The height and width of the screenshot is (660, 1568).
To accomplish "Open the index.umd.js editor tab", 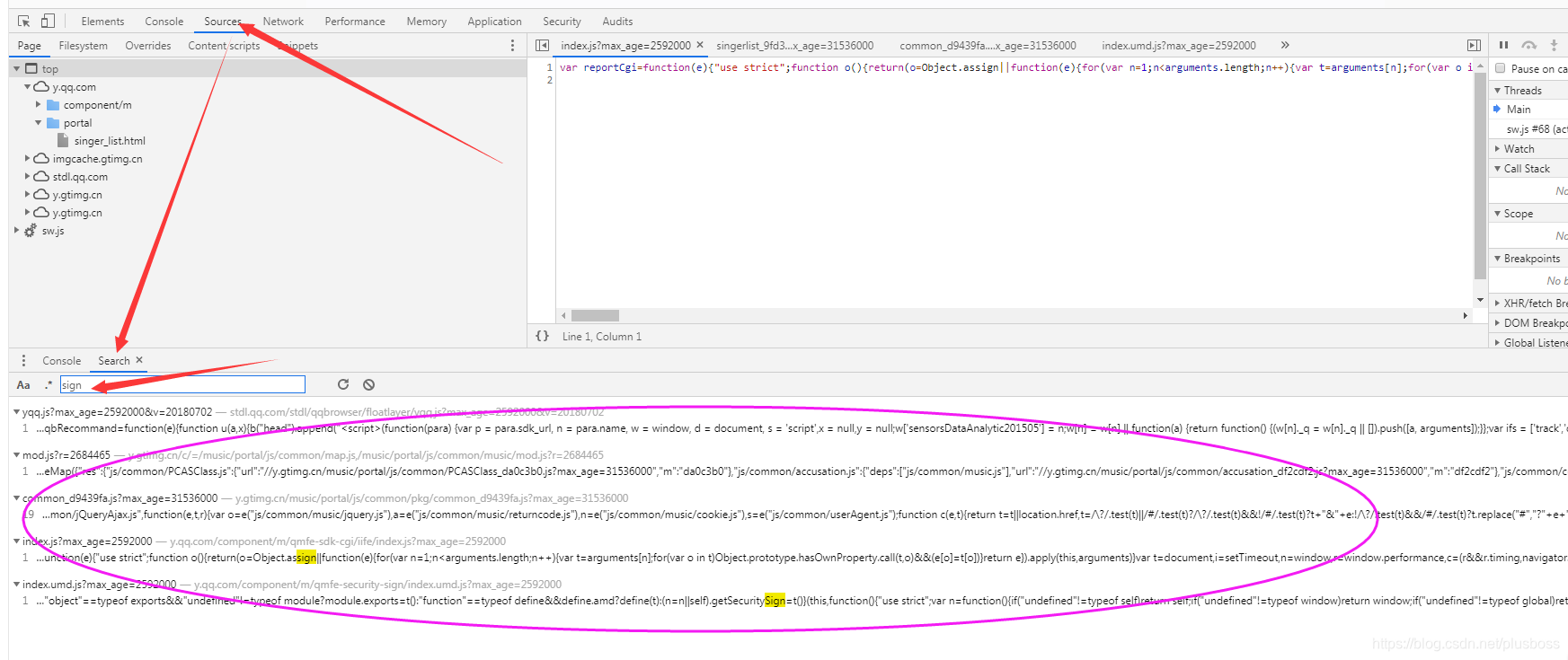I will tap(1179, 46).
